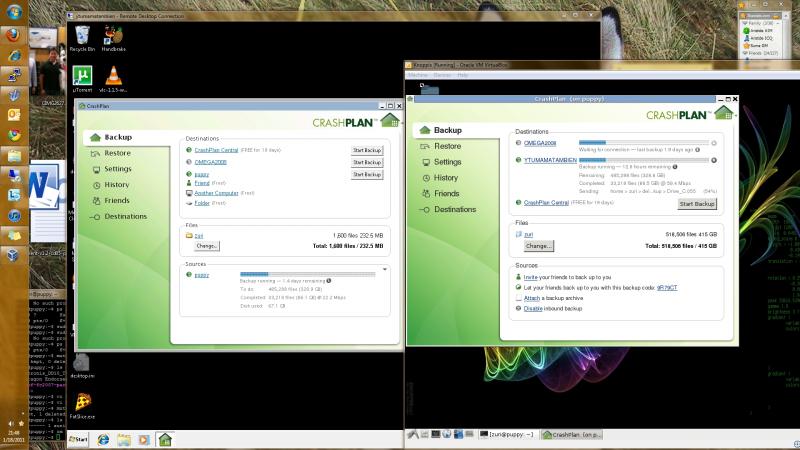This screenshot has width=800, height=450.
Task: Open the Machine menu in VirtualBox
Action: (417, 75)
